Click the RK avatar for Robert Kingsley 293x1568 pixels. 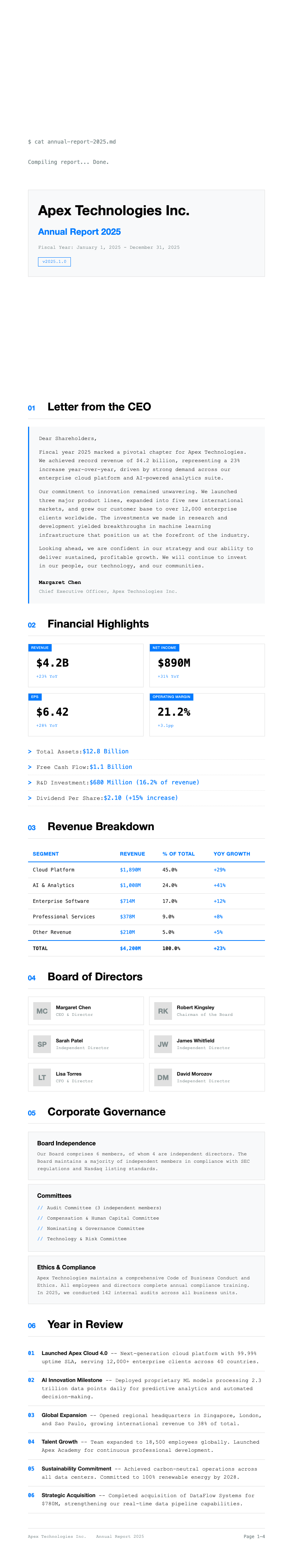point(163,1010)
